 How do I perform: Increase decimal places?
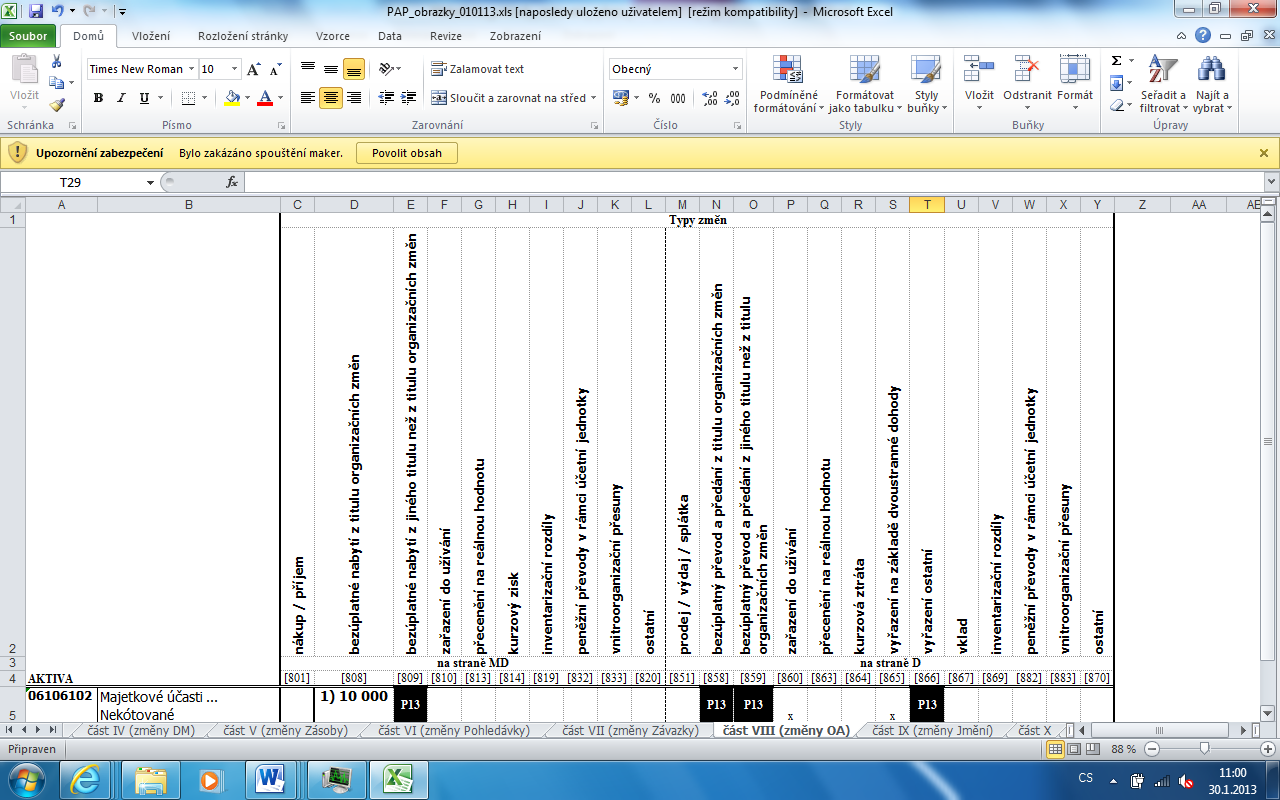coord(709,98)
